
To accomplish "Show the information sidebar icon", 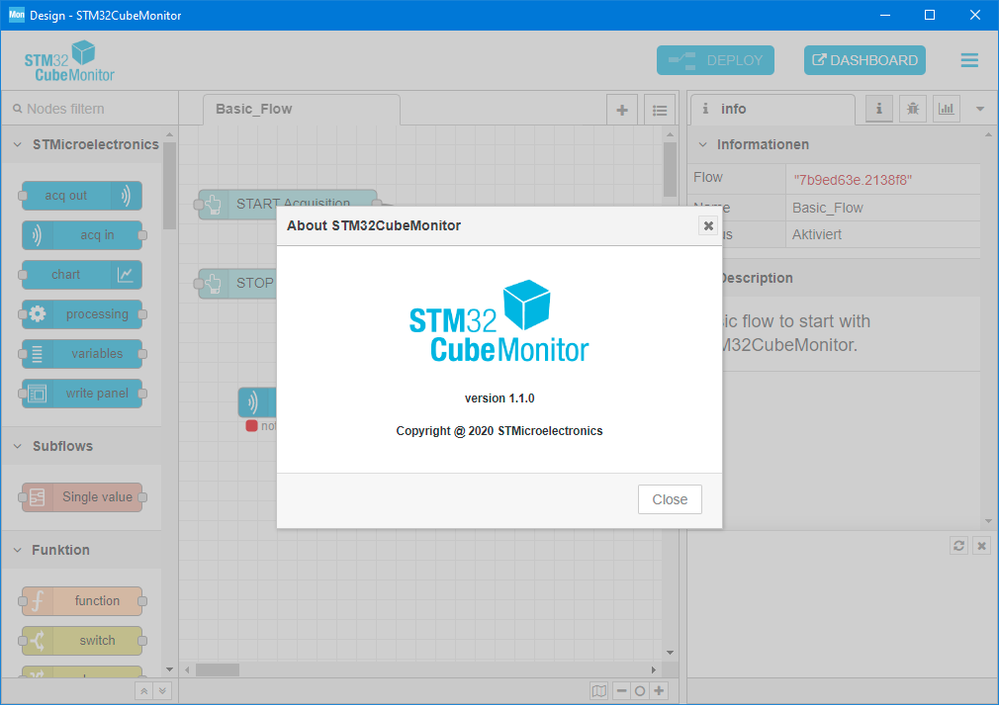I will 879,109.
